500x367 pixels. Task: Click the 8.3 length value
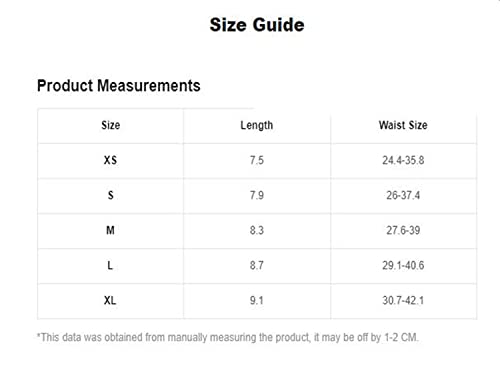[x=257, y=230]
